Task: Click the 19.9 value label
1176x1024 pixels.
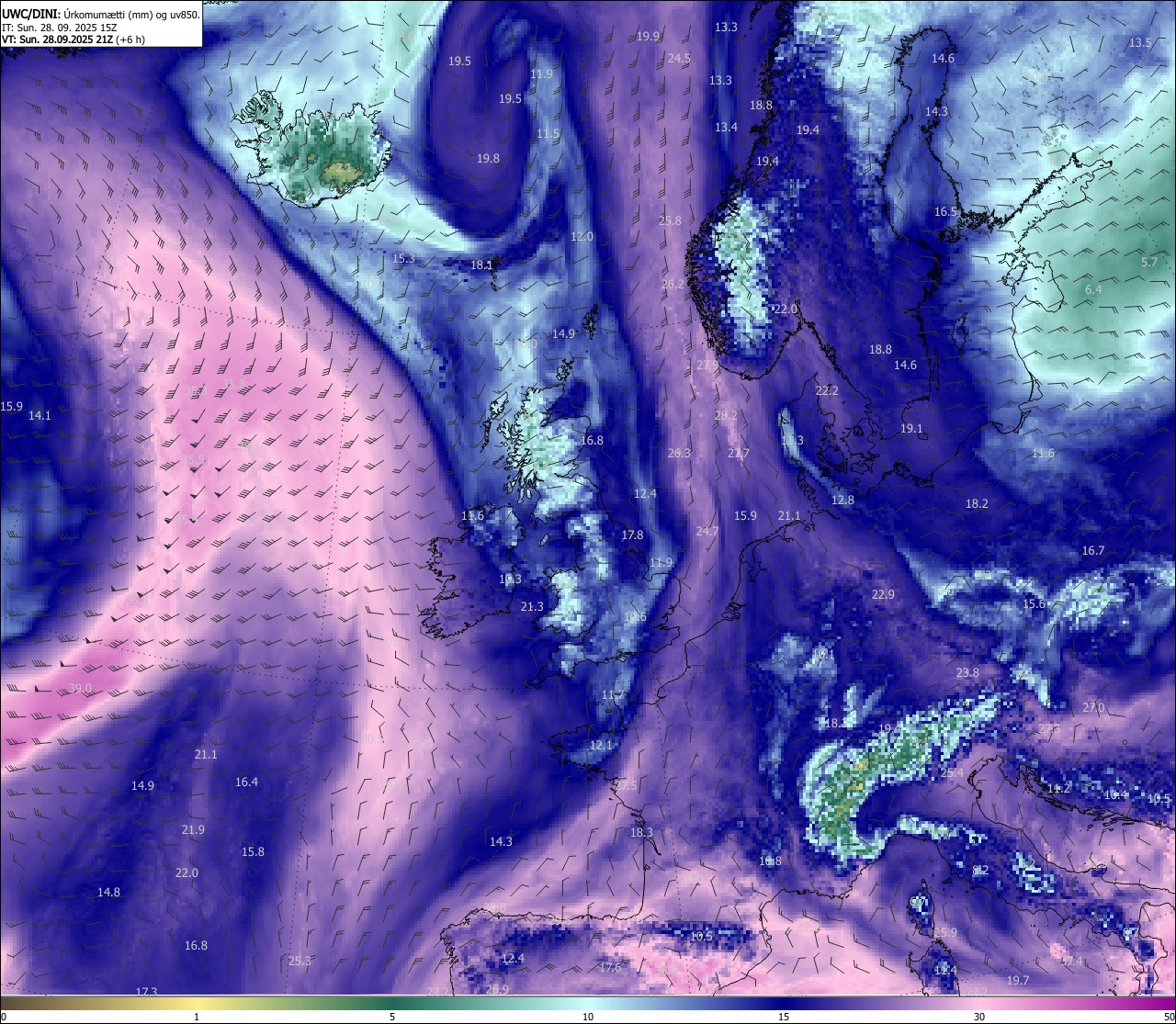Action: pos(648,36)
